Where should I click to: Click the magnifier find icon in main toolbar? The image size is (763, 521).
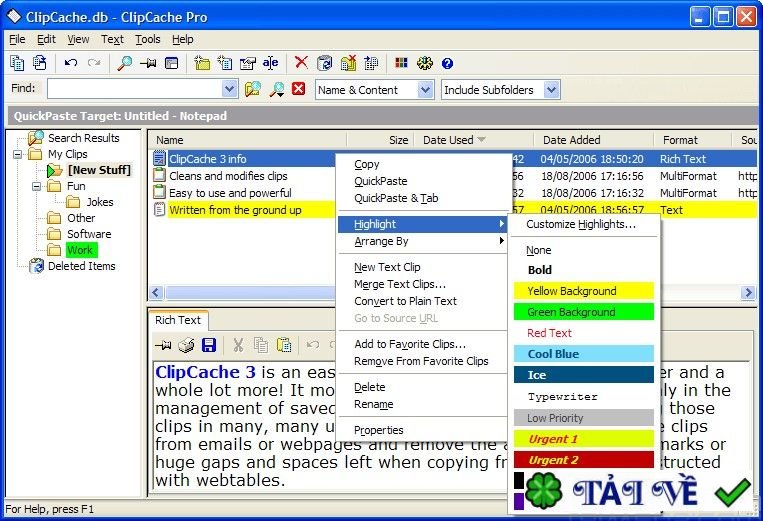pyautogui.click(x=125, y=63)
